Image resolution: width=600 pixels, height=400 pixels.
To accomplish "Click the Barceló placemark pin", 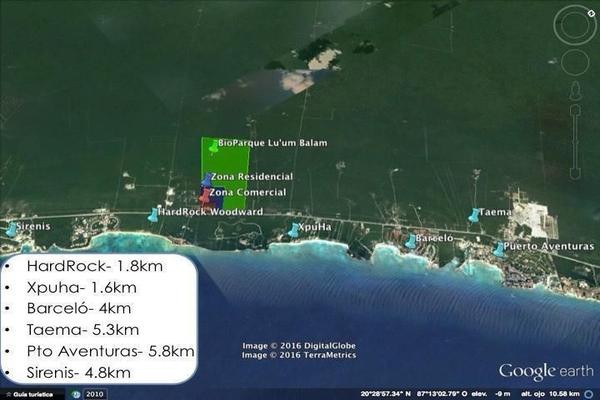I will click(x=410, y=241).
